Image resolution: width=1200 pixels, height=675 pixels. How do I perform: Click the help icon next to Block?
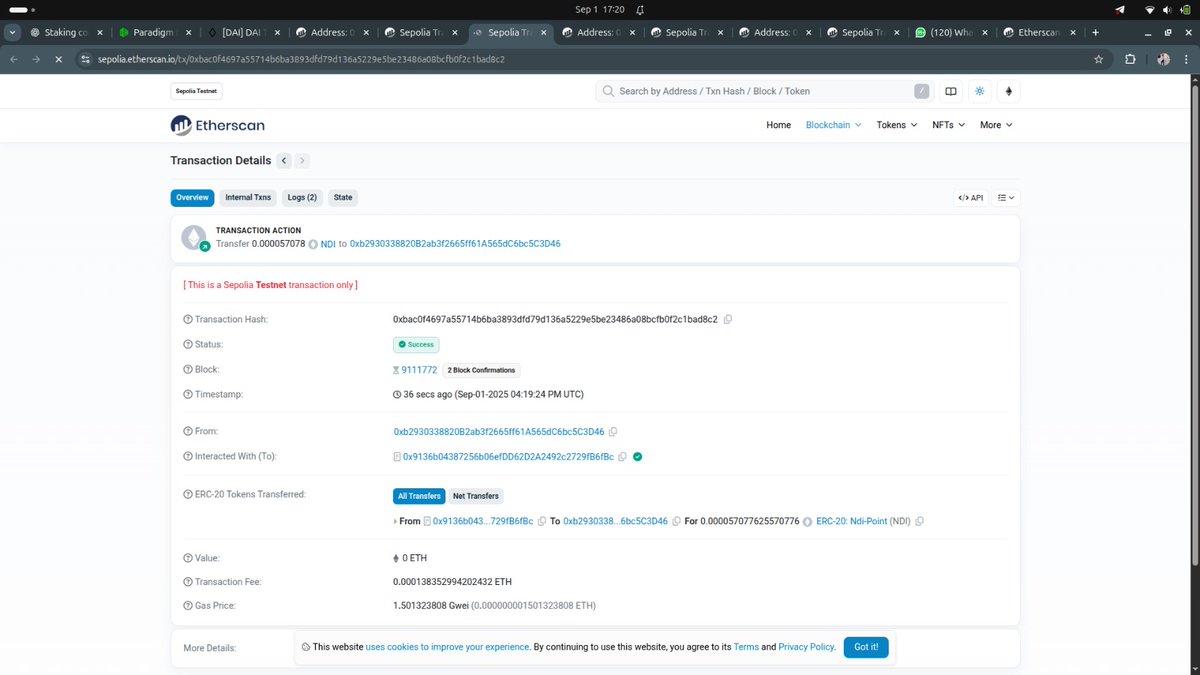[187, 370]
